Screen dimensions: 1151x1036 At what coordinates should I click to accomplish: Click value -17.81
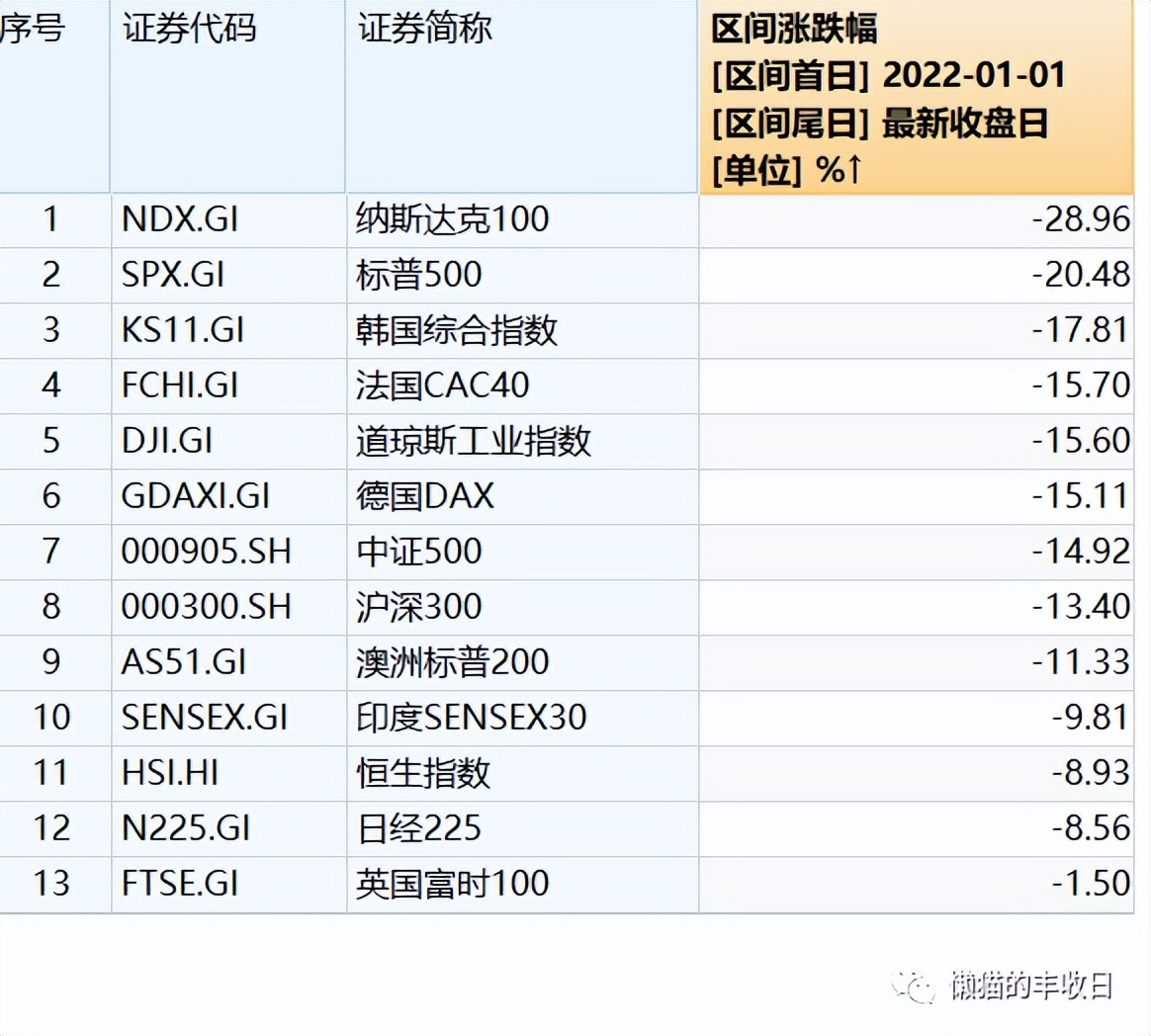coord(1081,330)
